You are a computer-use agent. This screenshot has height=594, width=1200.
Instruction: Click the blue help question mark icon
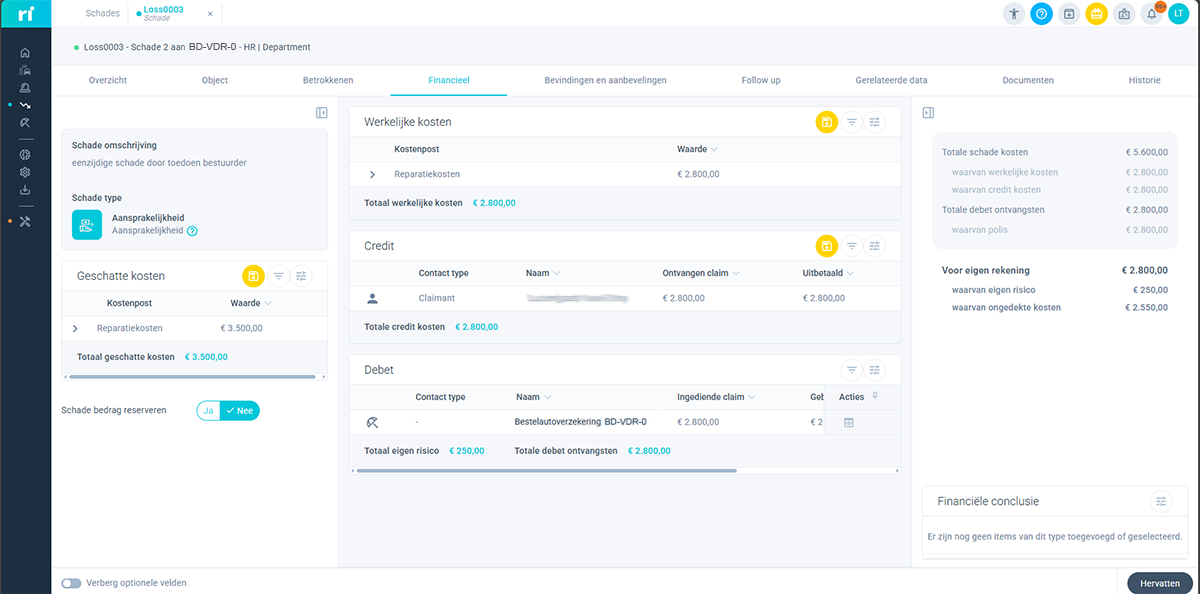click(x=1041, y=14)
